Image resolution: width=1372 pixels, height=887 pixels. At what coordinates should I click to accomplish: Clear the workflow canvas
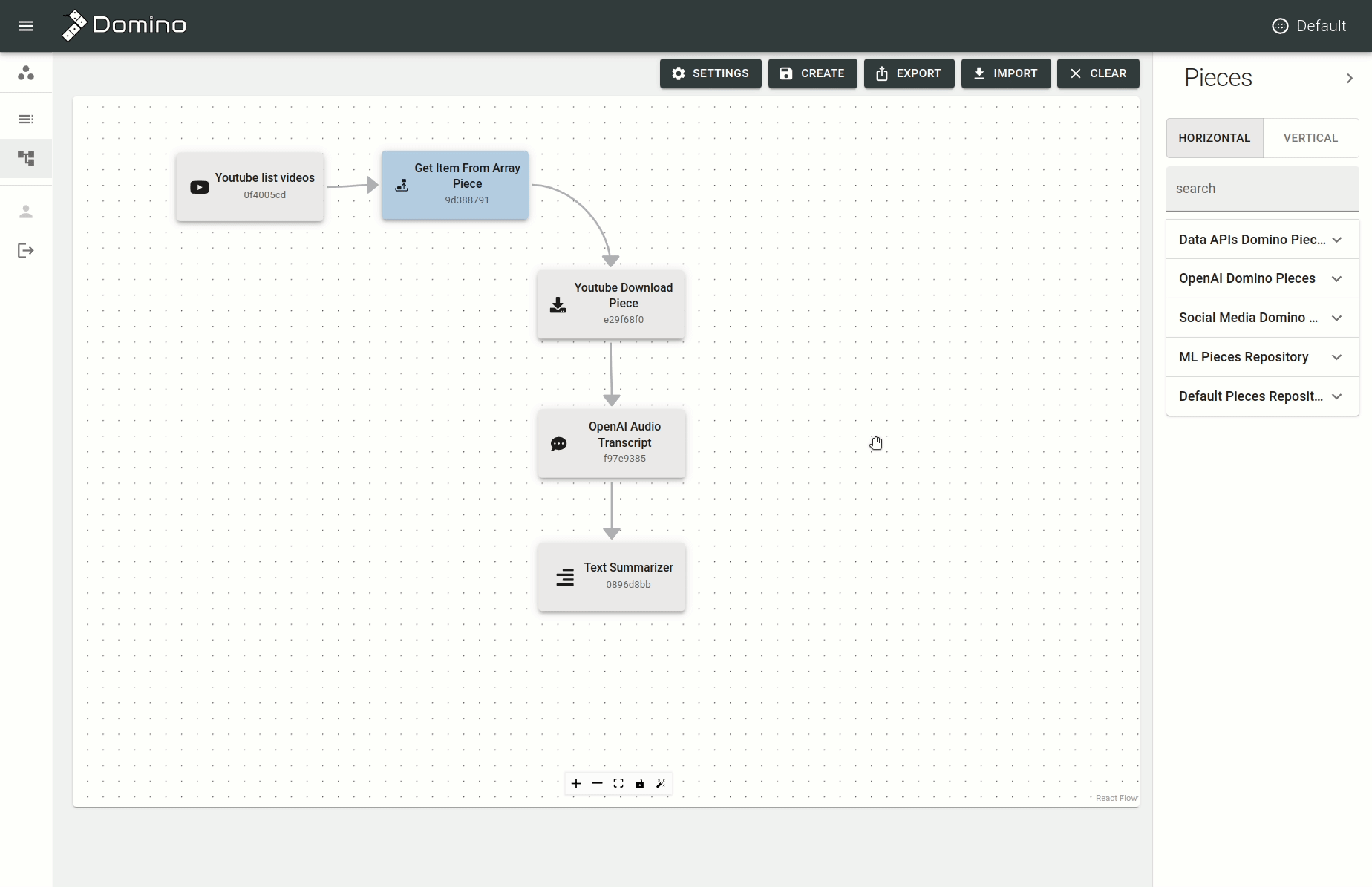coord(1098,73)
